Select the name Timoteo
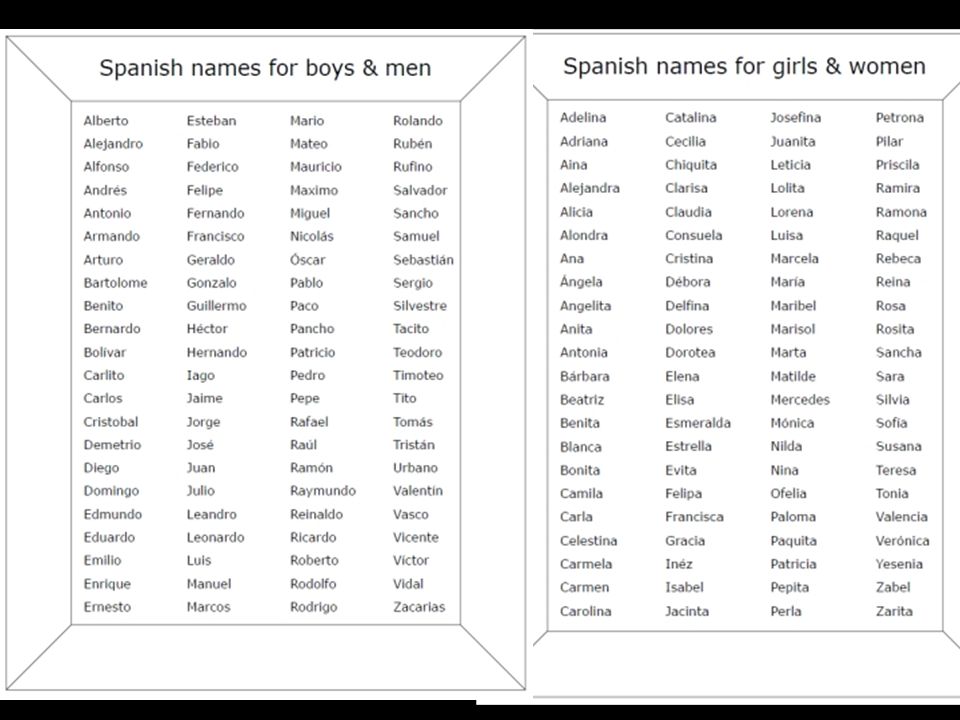The width and height of the screenshot is (960, 720). (418, 375)
